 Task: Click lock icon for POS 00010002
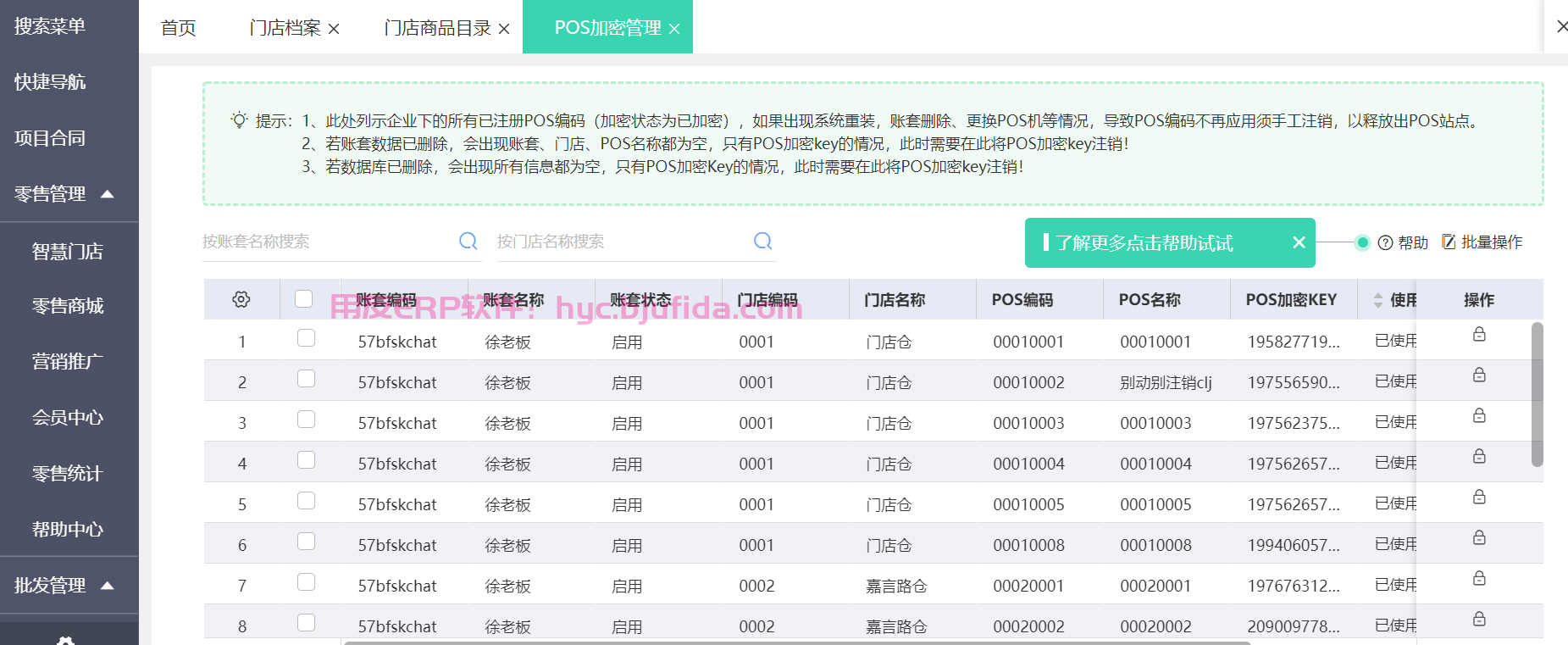(x=1479, y=375)
